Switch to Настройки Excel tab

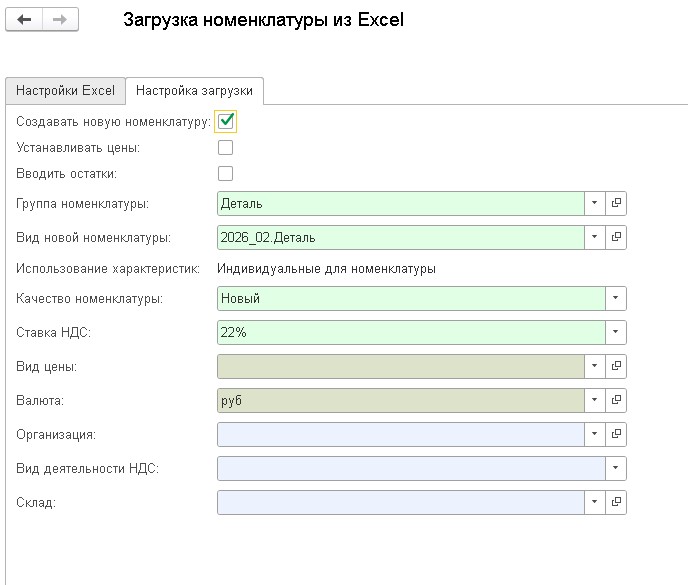65,90
